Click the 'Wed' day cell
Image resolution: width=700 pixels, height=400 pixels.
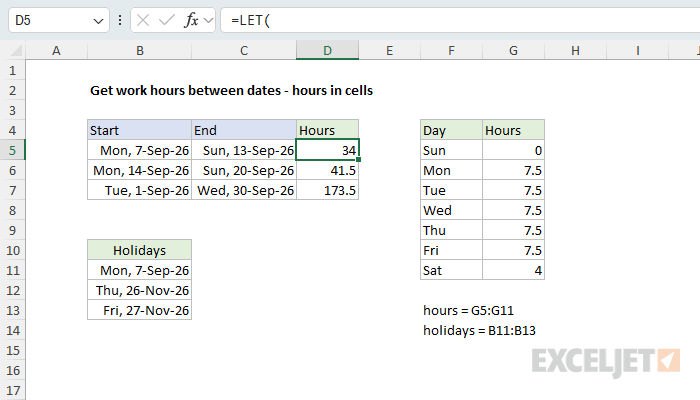451,210
